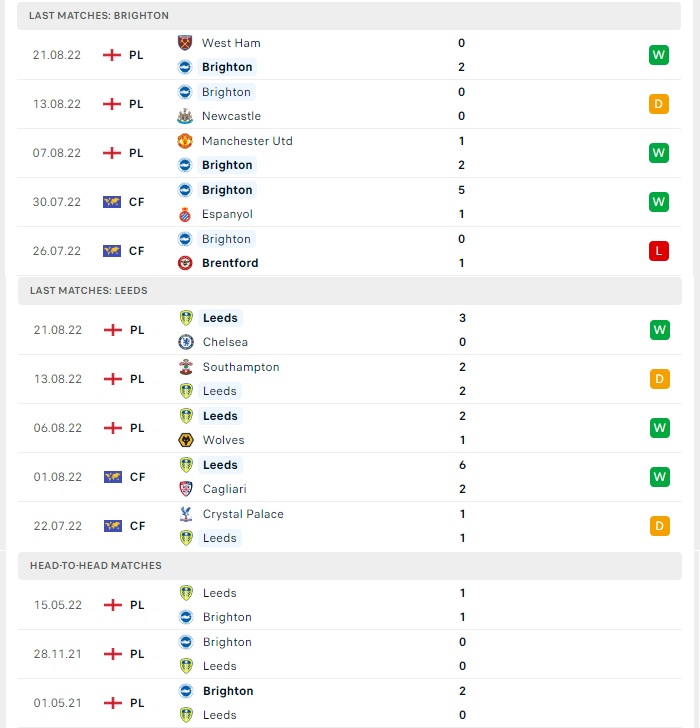Click the England flag on 15.05.22 match
Viewport: 700px width, 728px height.
(x=113, y=605)
